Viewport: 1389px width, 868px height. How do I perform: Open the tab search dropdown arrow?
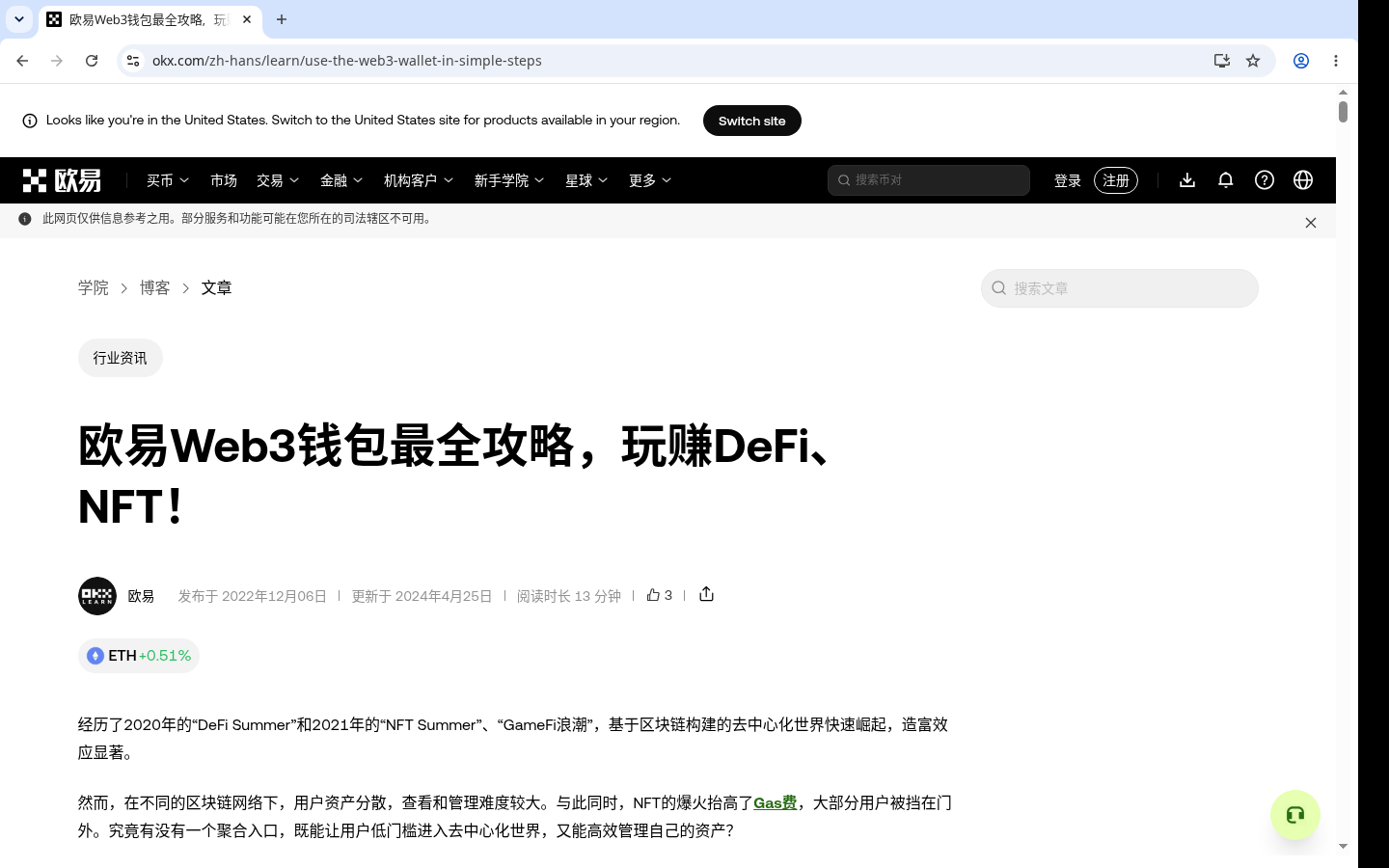point(19,19)
